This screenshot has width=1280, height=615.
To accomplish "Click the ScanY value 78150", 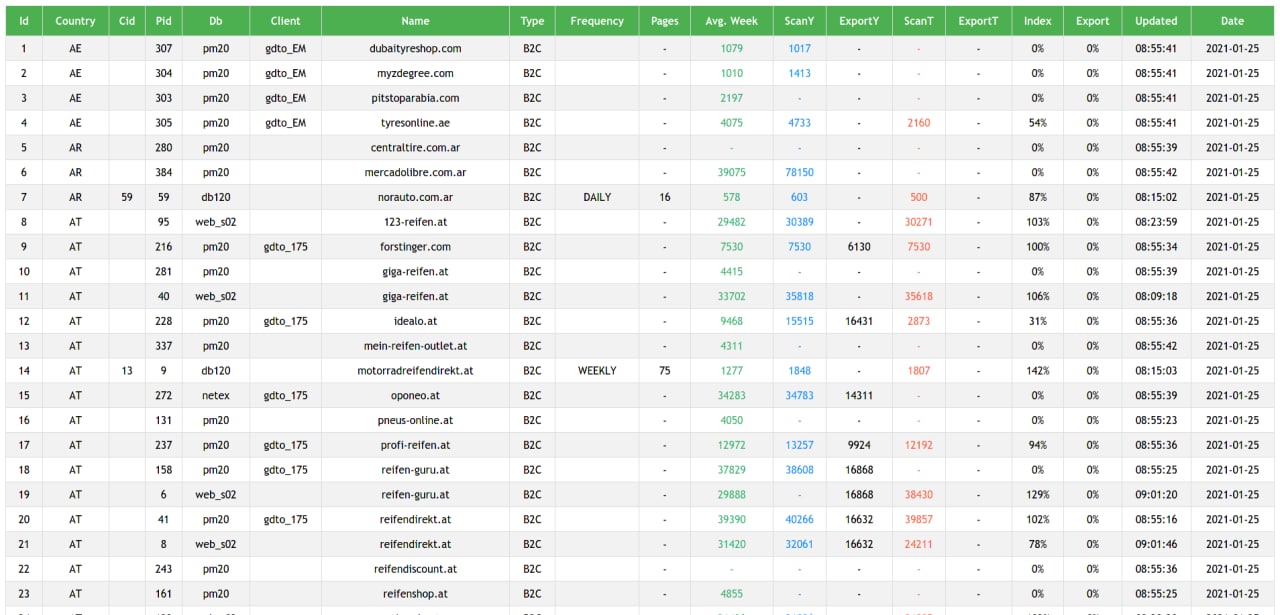I will tap(799, 172).
